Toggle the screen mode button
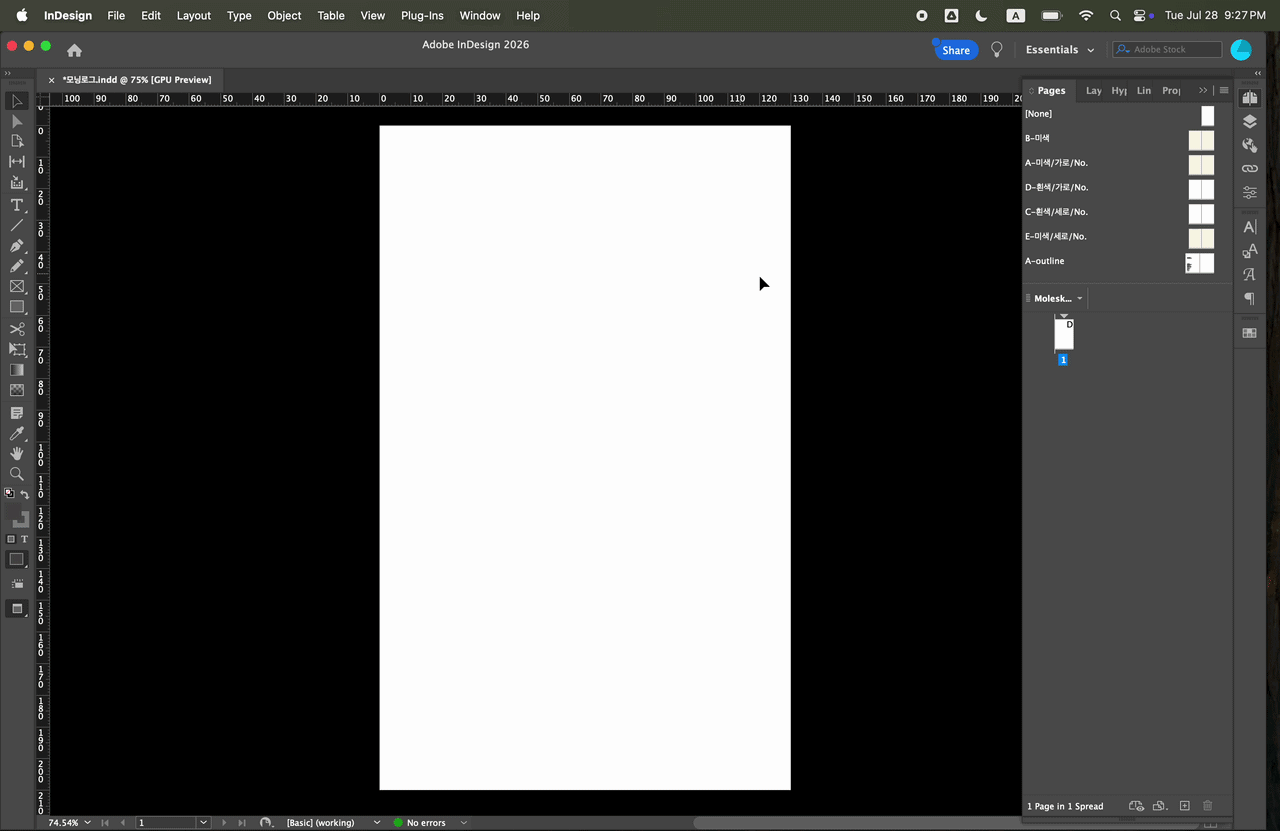The width and height of the screenshot is (1280, 831). 17,609
